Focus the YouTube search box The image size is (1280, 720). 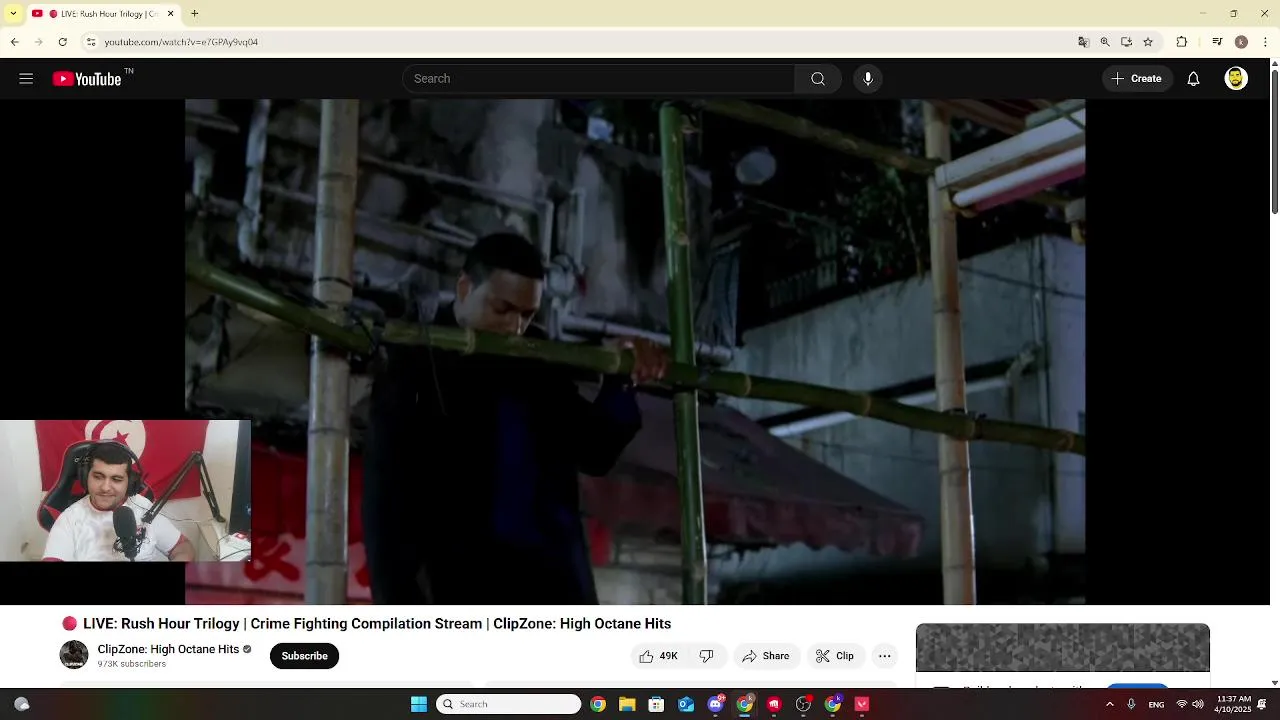coord(598,79)
